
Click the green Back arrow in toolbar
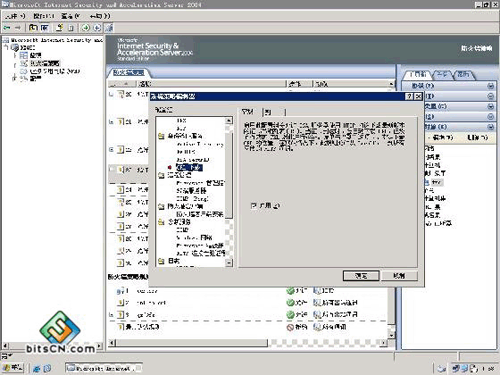tap(6, 28)
